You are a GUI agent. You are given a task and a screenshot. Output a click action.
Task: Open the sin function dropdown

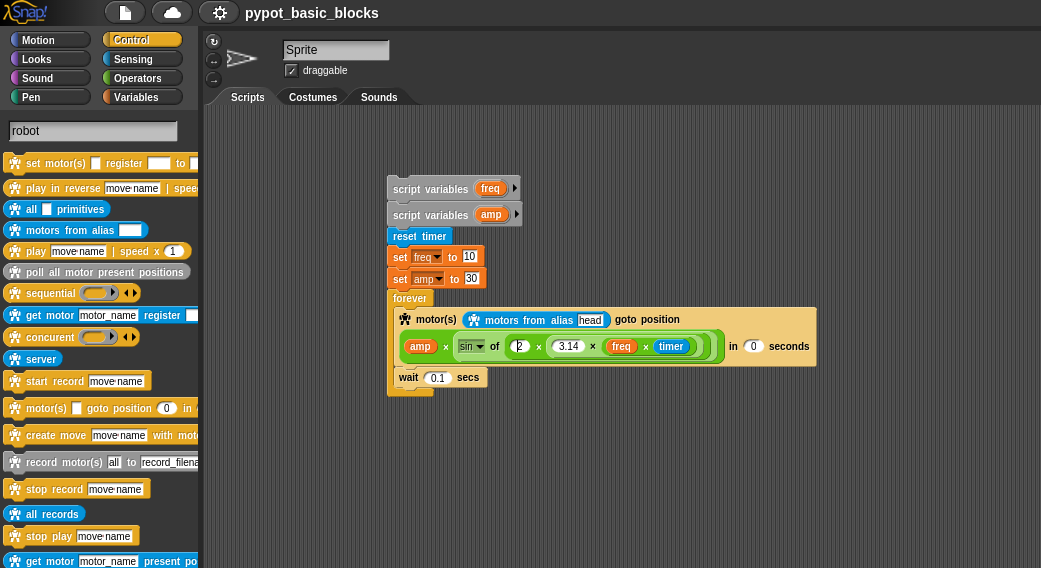(479, 347)
